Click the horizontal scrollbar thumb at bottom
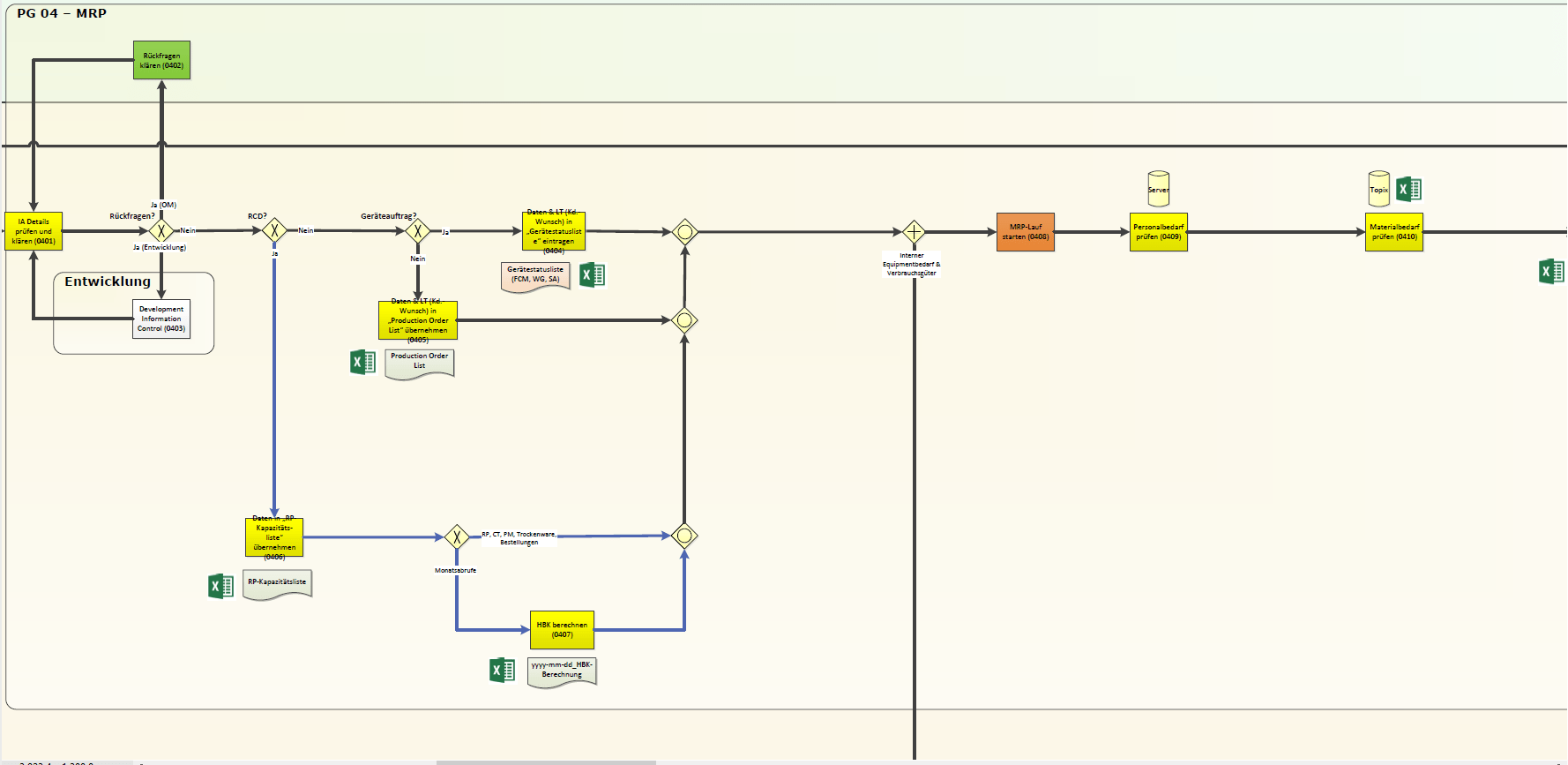Screen dimensions: 1568x765 546,761
